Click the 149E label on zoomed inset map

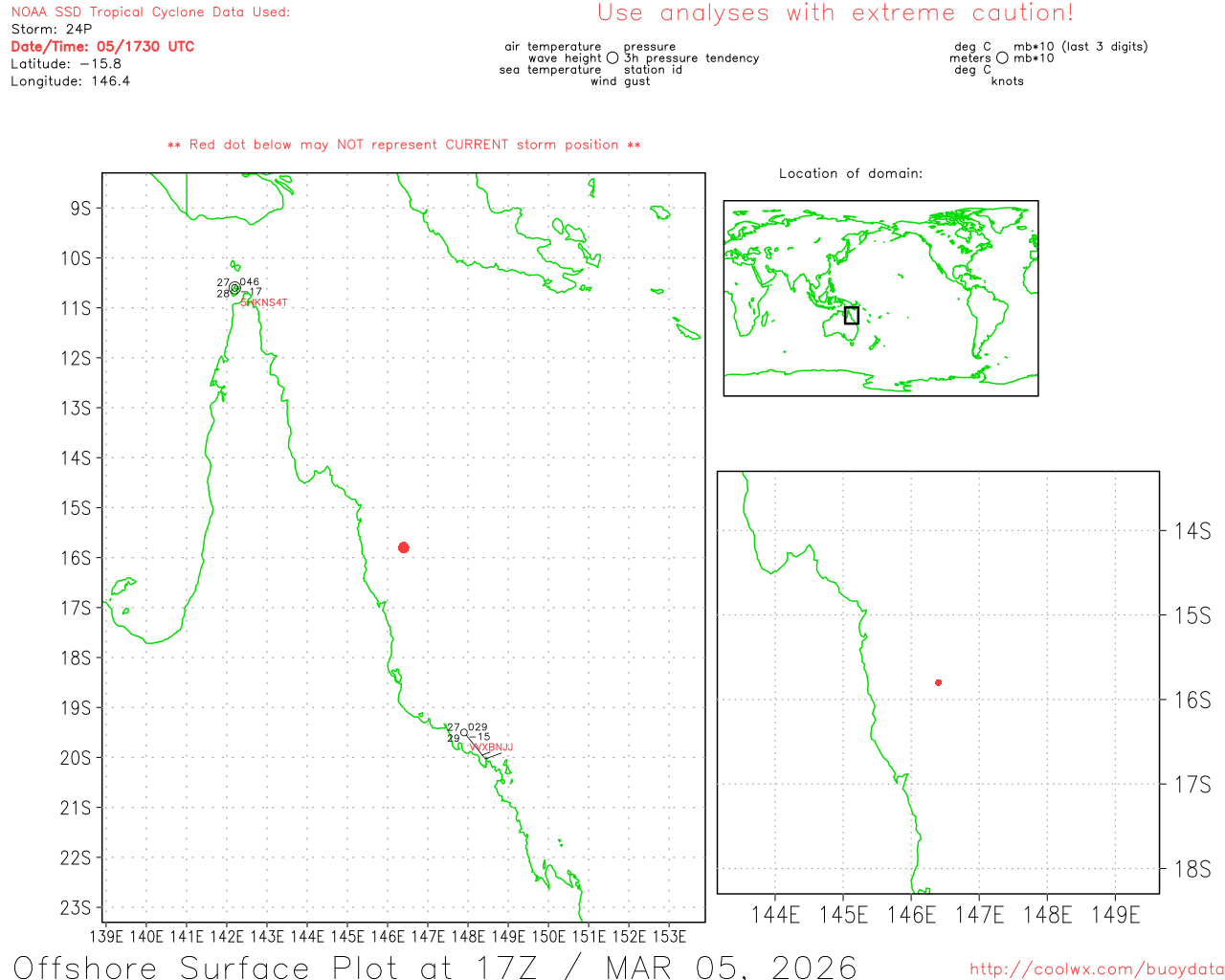[1116, 916]
